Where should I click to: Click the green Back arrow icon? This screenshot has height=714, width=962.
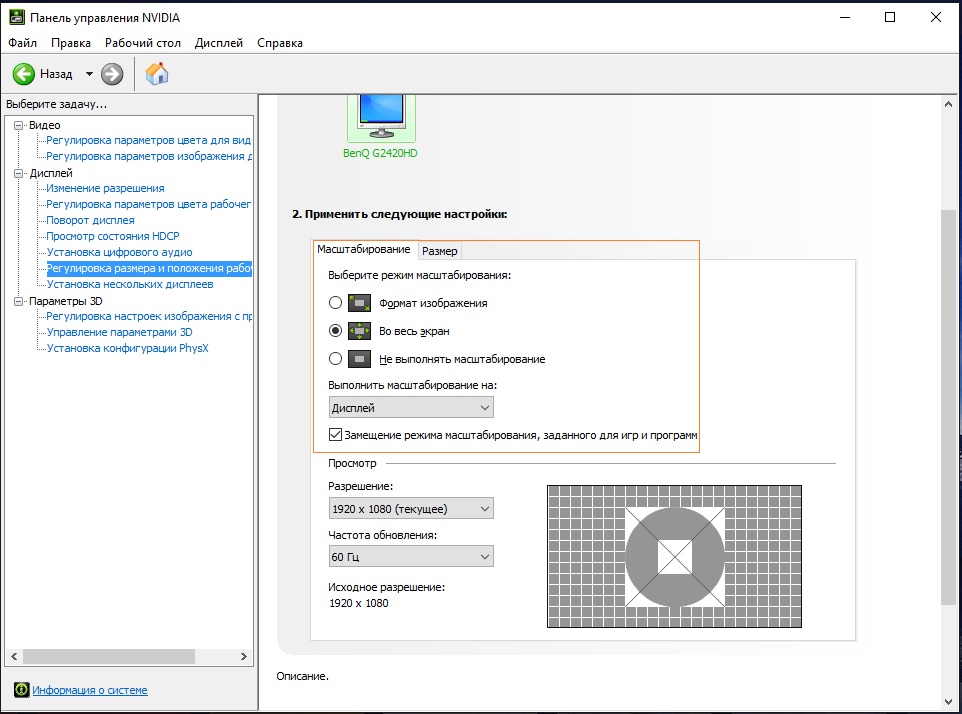click(24, 74)
